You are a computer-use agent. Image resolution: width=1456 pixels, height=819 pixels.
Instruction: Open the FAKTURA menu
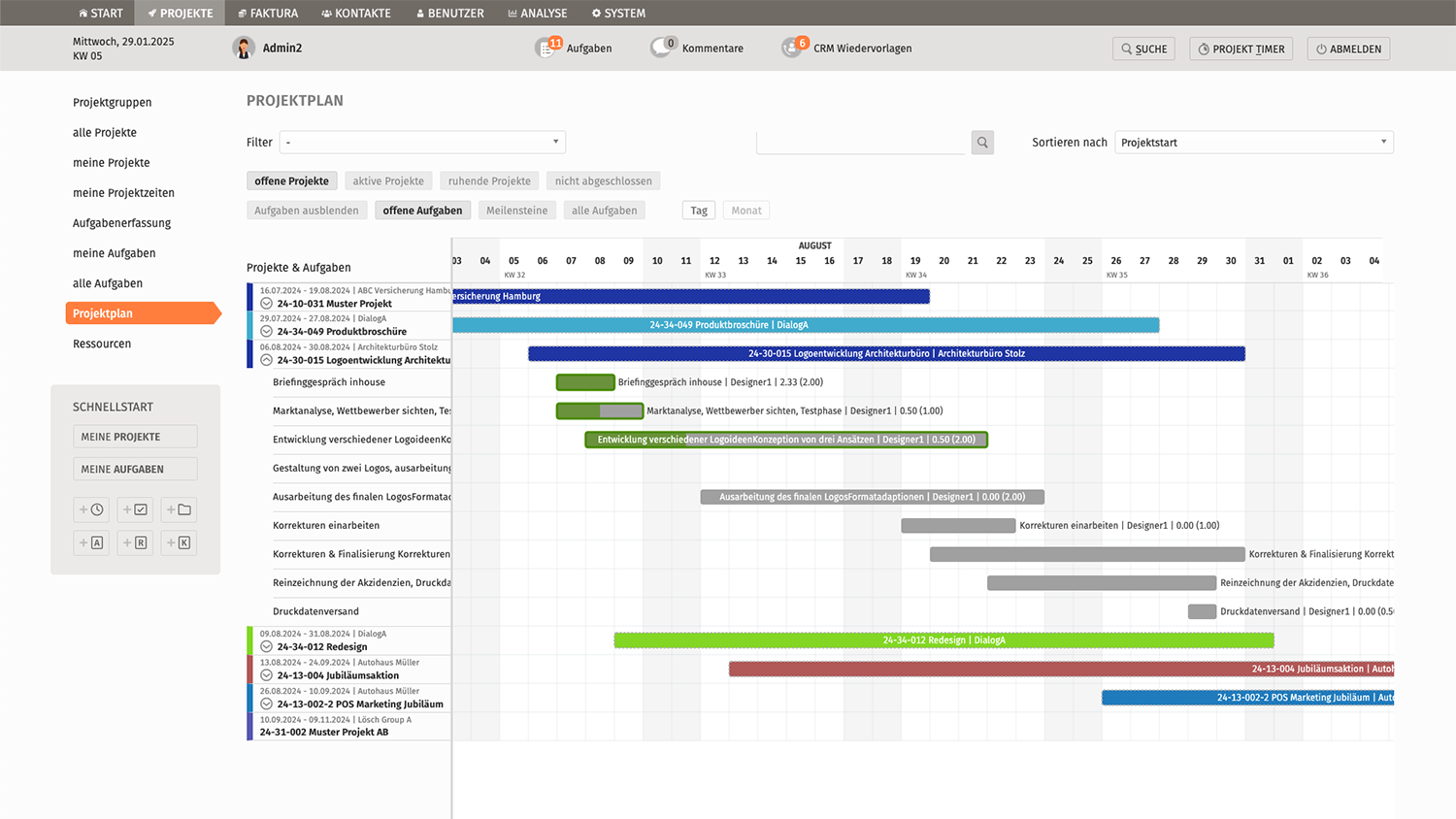click(x=268, y=13)
